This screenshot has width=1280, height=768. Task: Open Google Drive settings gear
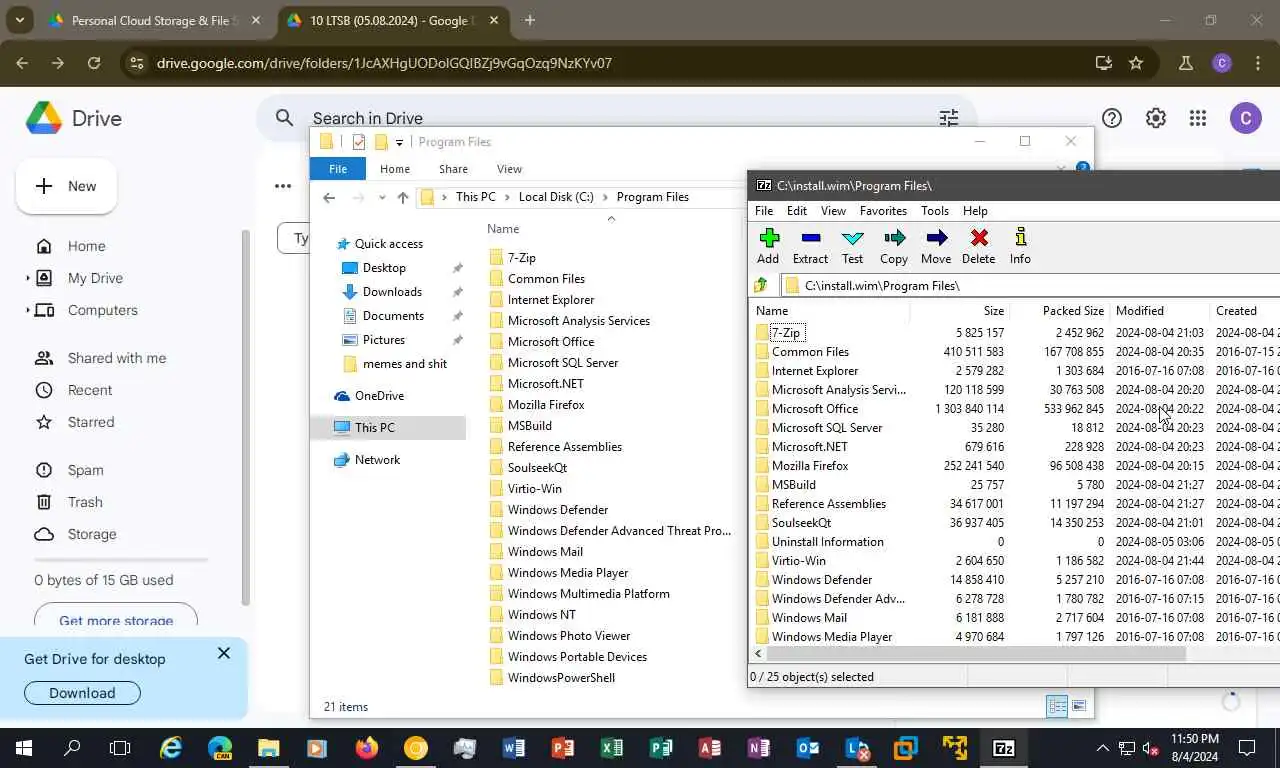(1155, 118)
